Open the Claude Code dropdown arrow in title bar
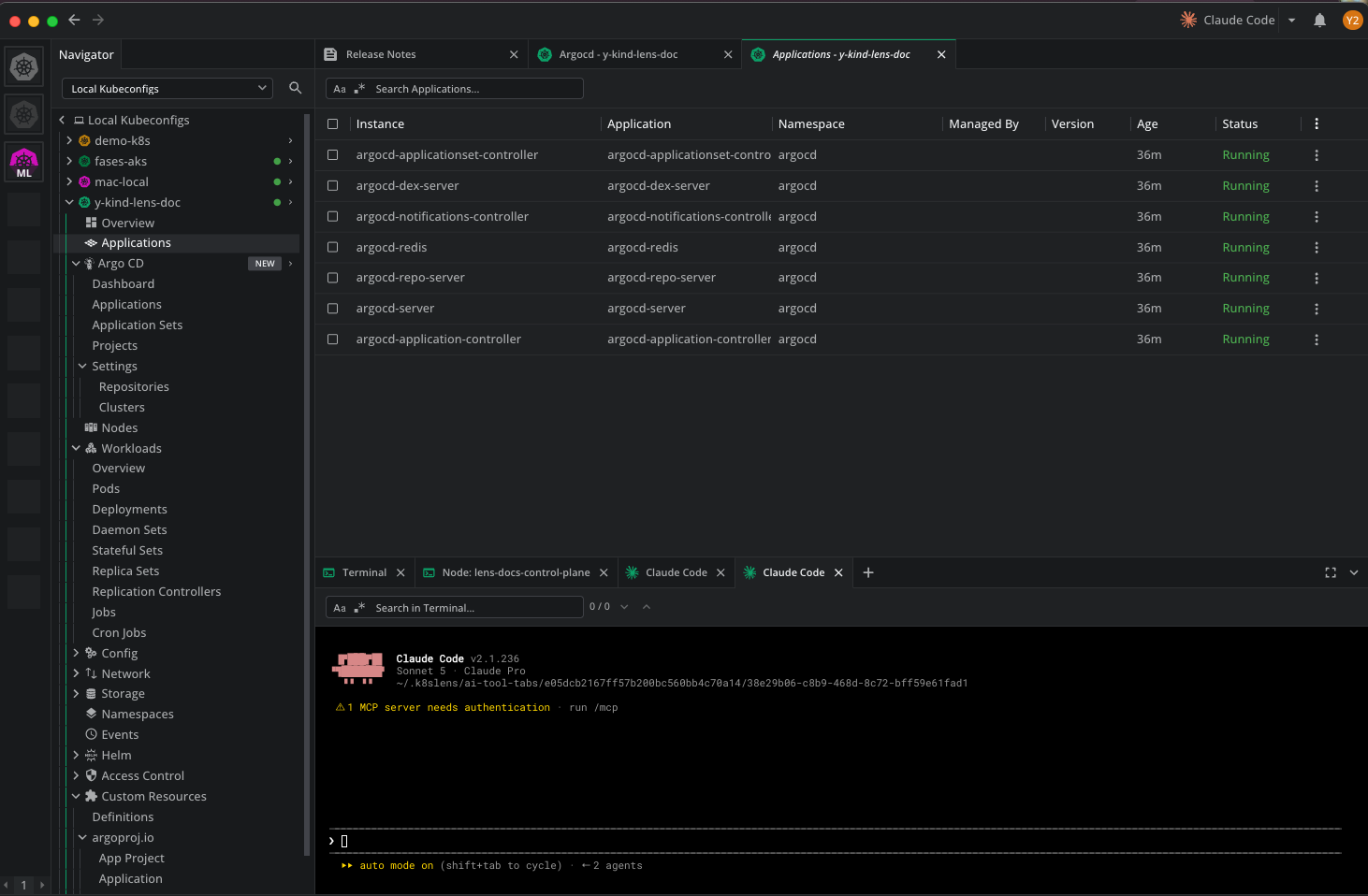This screenshot has width=1368, height=896. coord(1291,20)
